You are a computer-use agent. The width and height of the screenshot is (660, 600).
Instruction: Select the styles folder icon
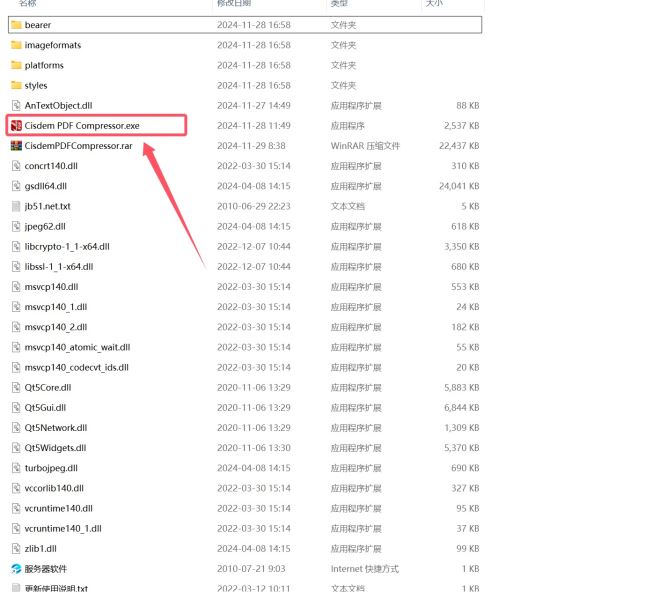[16, 85]
